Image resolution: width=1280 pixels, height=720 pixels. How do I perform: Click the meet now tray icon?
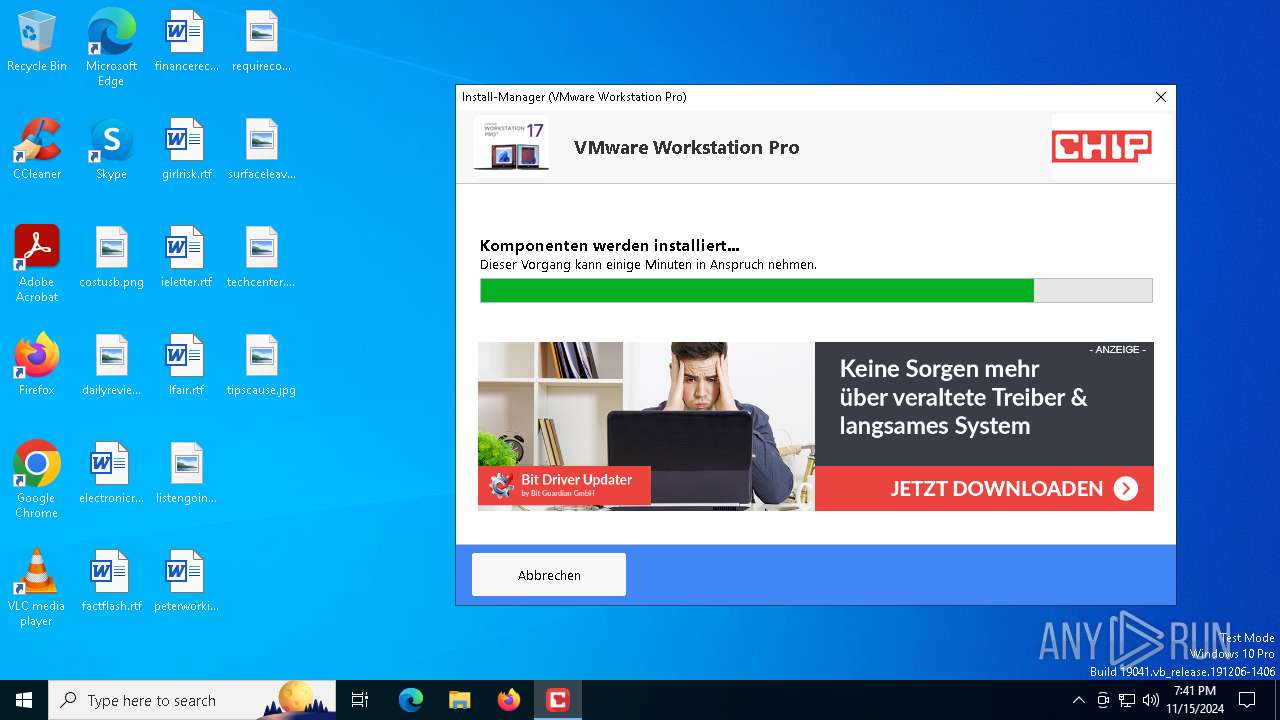coord(1103,700)
